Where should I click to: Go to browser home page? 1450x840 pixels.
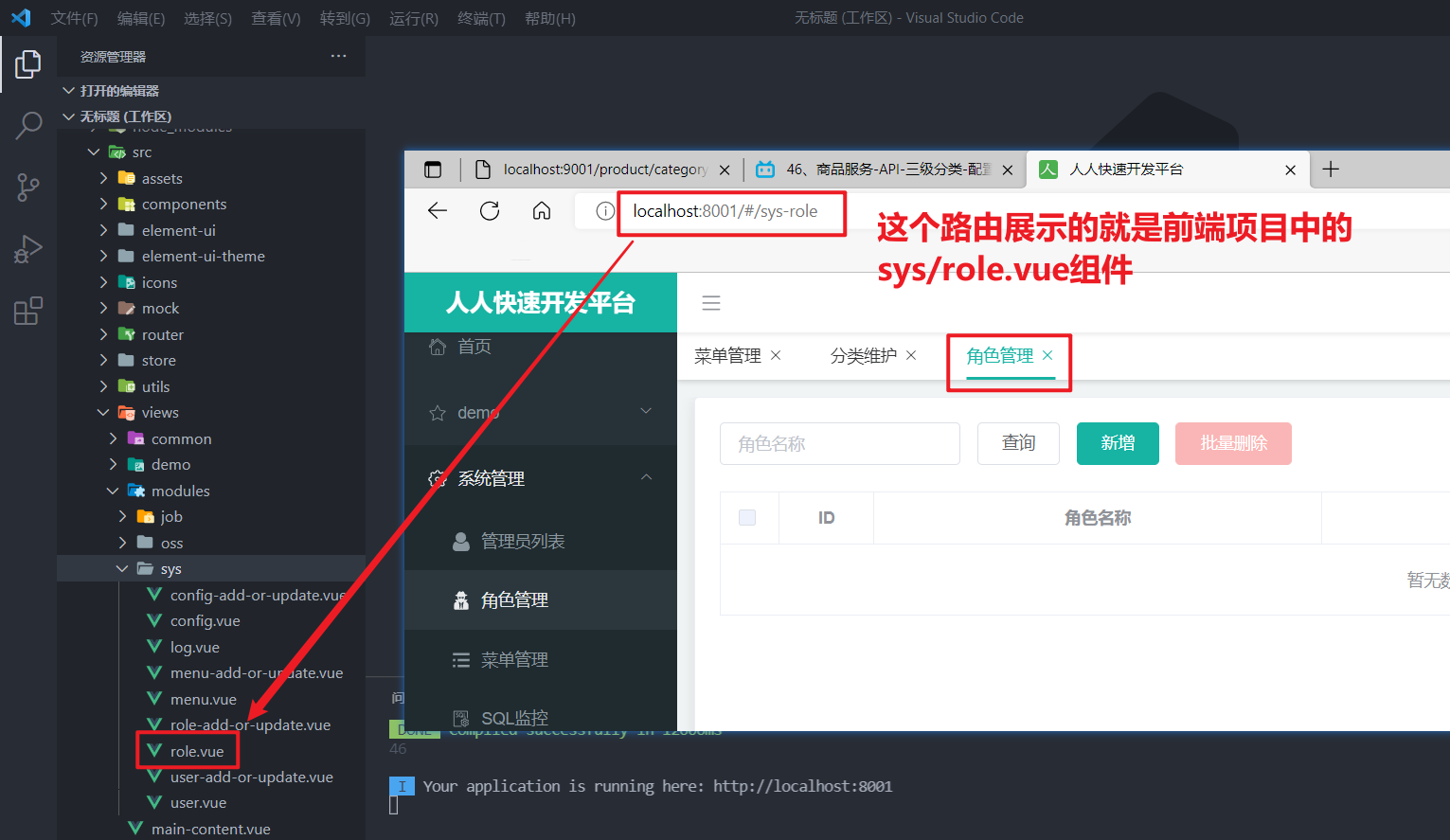542,211
